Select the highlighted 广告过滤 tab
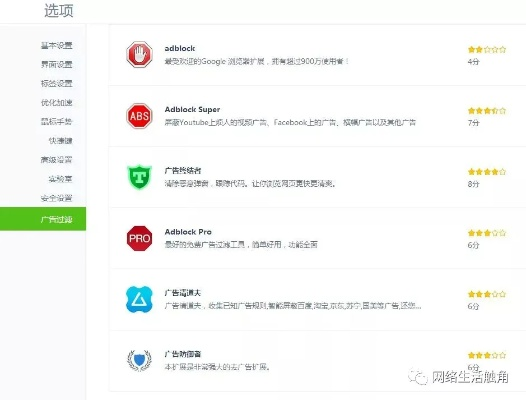The height and width of the screenshot is (400, 526). point(43,219)
